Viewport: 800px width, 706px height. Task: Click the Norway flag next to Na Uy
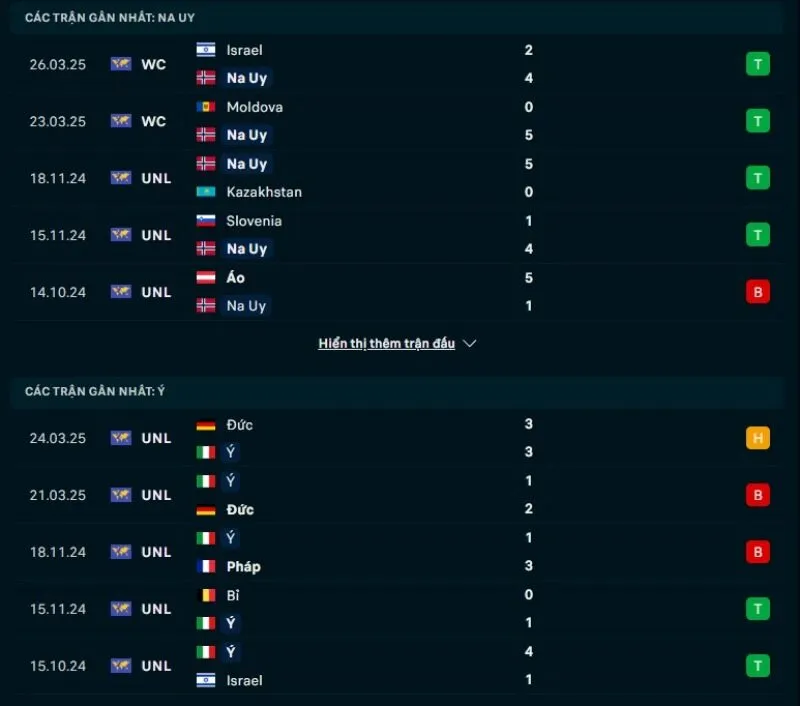click(x=206, y=78)
